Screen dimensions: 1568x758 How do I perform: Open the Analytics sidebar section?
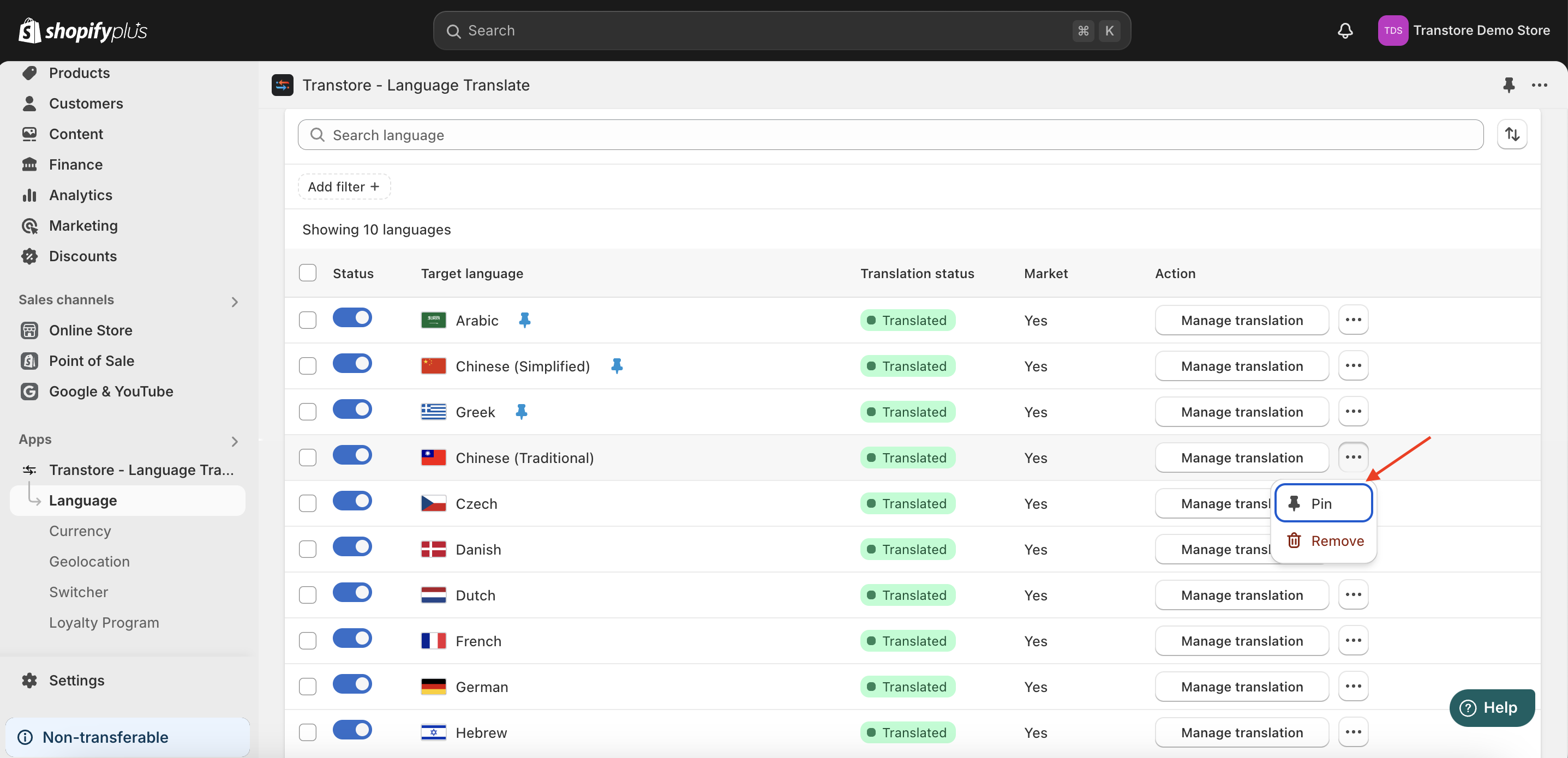80,195
